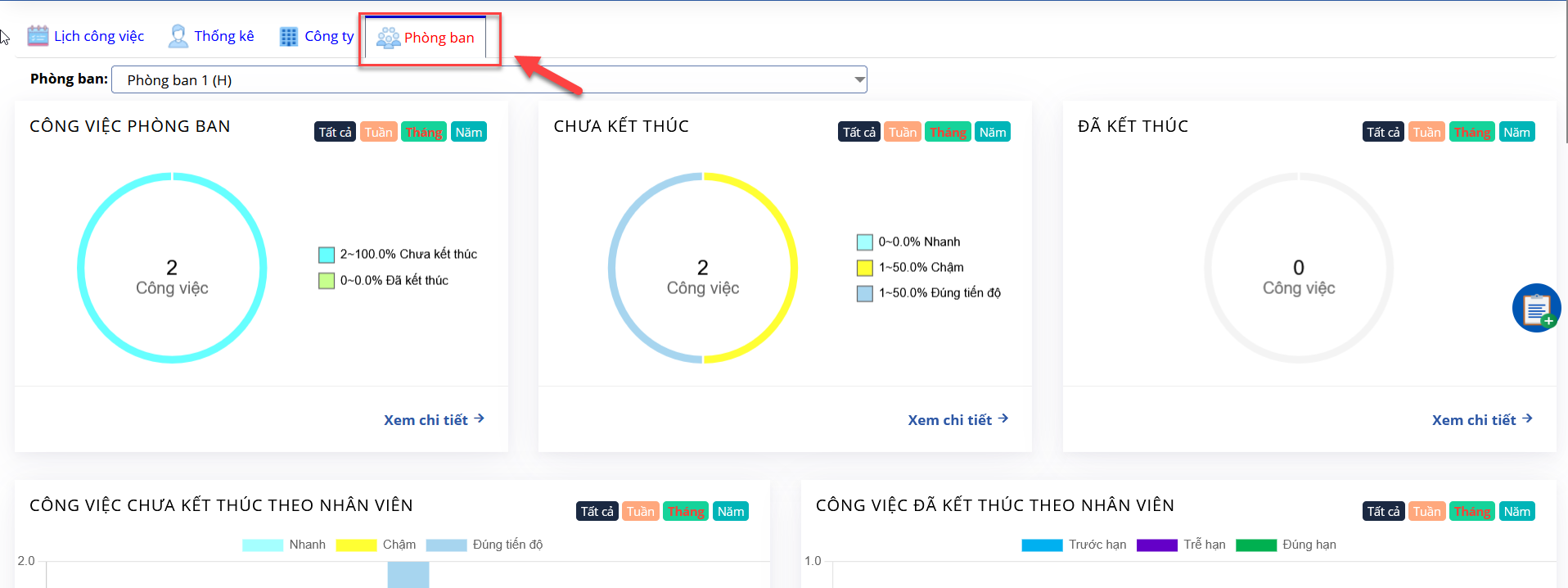
Task: Click the '2~100.0% Chưa kết thúc' legend text
Action: 408,254
